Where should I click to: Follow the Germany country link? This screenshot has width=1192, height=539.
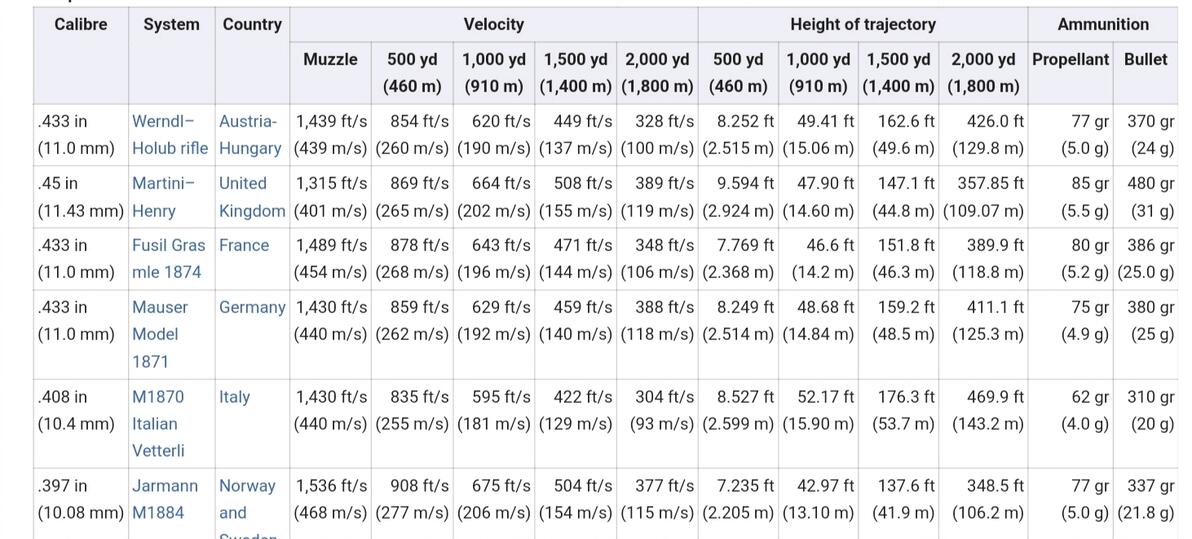click(252, 307)
